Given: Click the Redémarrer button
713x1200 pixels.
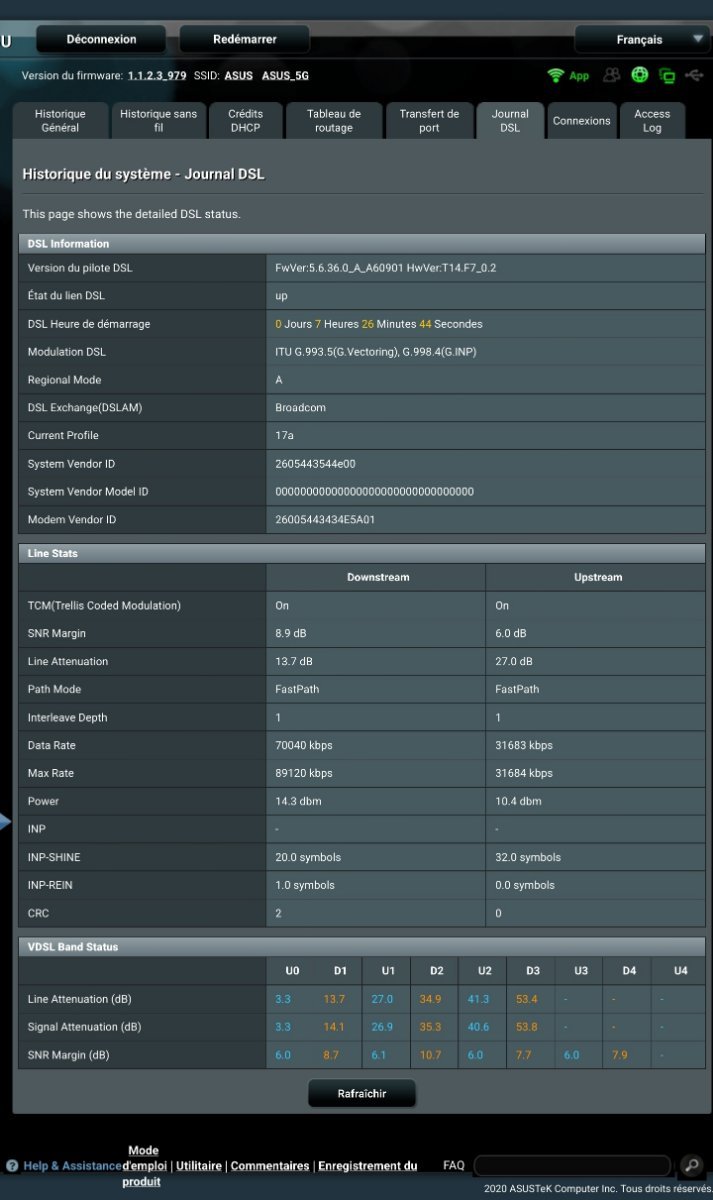Looking at the screenshot, I should (244, 40).
